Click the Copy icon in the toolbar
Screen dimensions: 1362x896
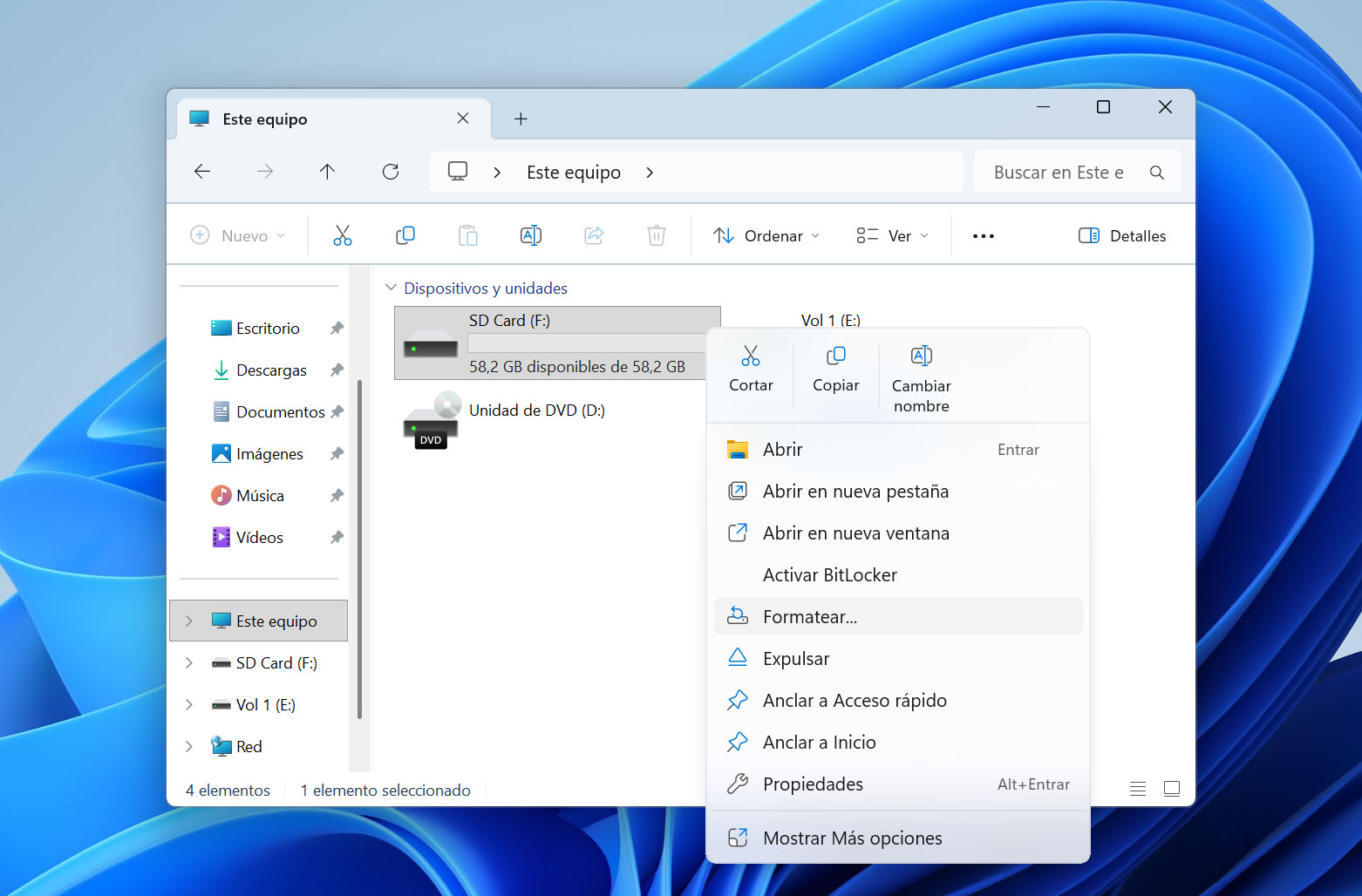(x=405, y=235)
